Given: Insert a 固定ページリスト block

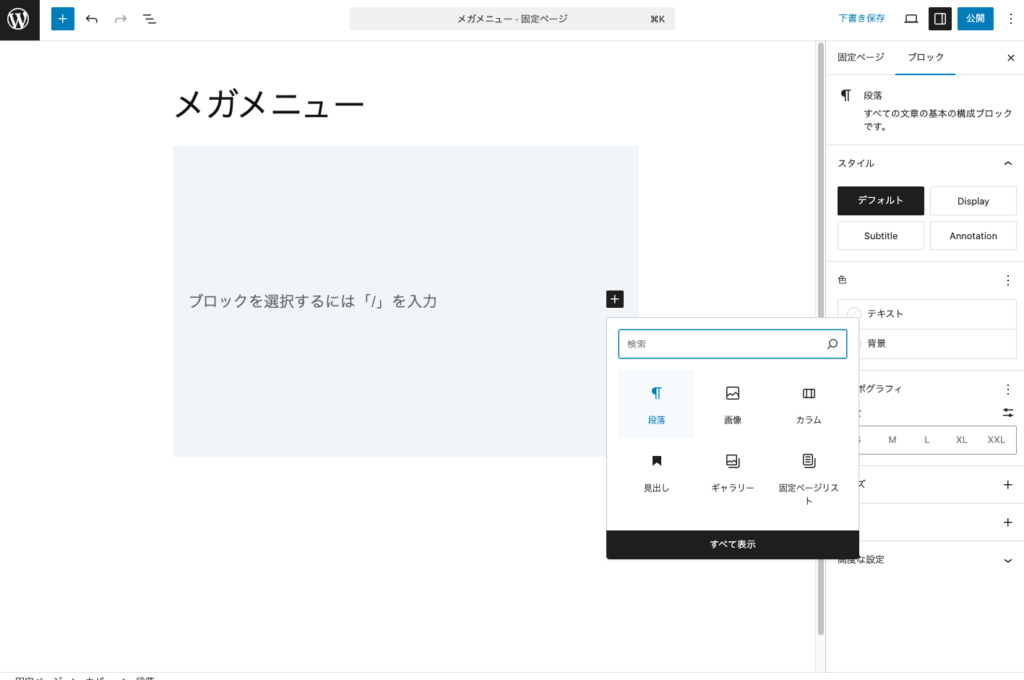Looking at the screenshot, I should coord(809,470).
